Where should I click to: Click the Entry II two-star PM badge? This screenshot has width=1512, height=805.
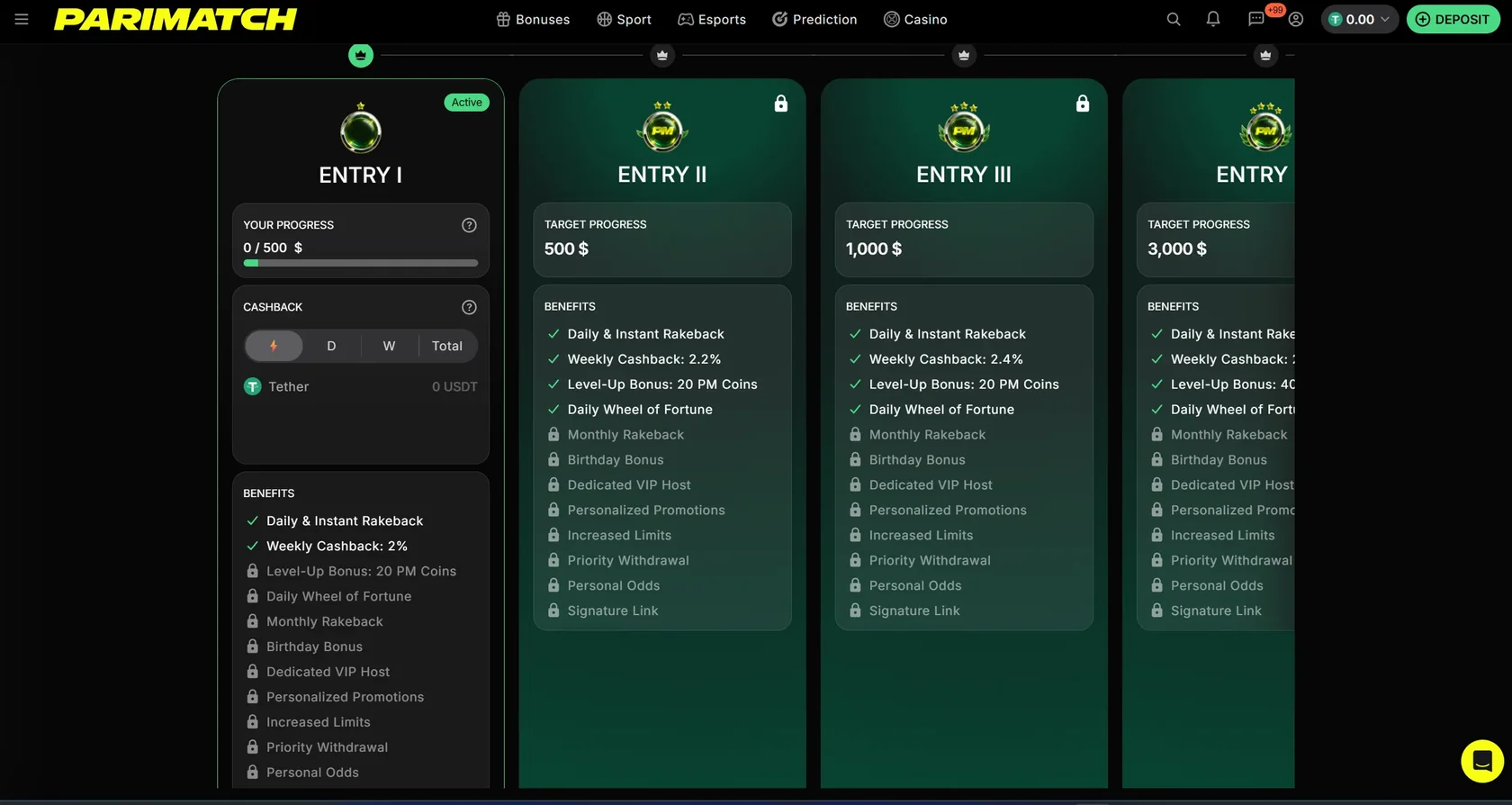(662, 127)
